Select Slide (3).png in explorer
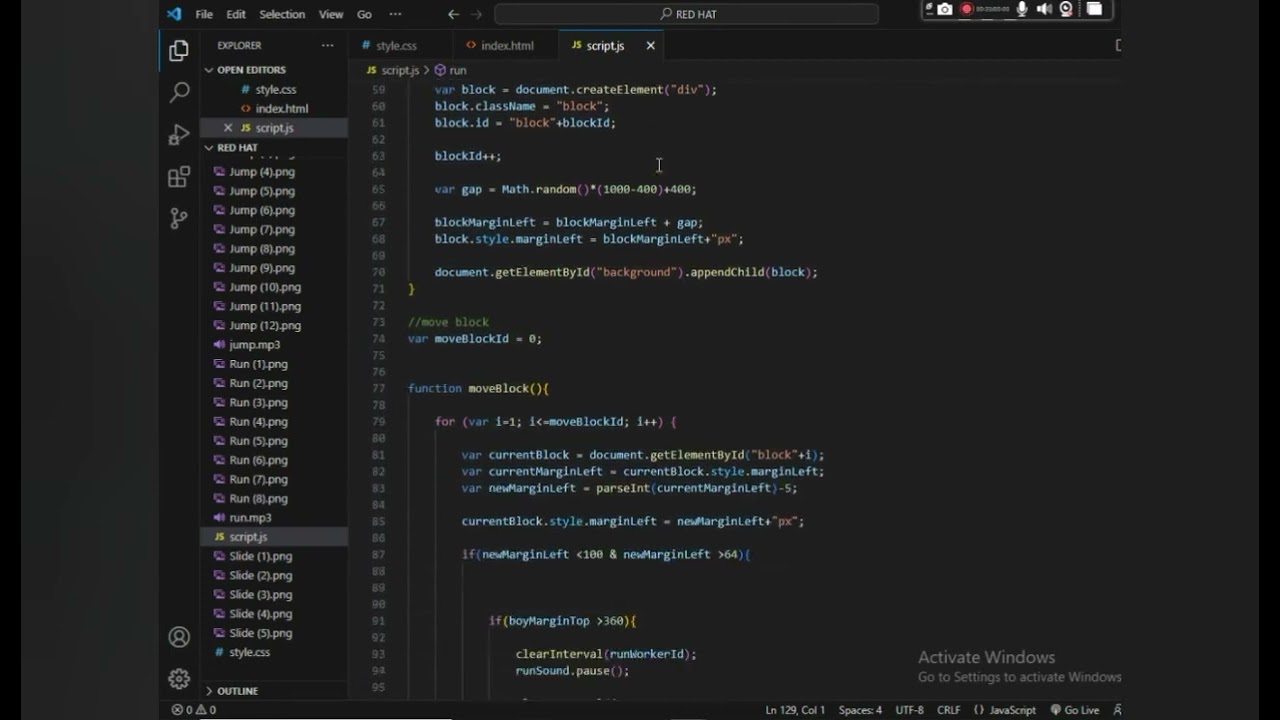Viewport: 1280px width, 720px height. point(274,595)
